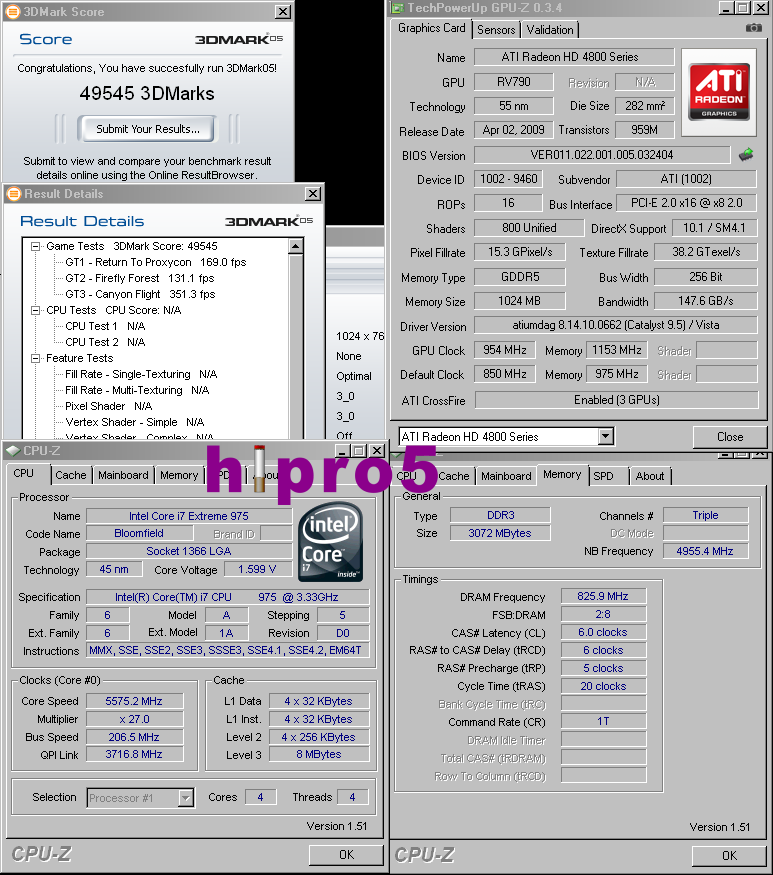Click the Driver Version field in GPU-Z

click(616, 325)
